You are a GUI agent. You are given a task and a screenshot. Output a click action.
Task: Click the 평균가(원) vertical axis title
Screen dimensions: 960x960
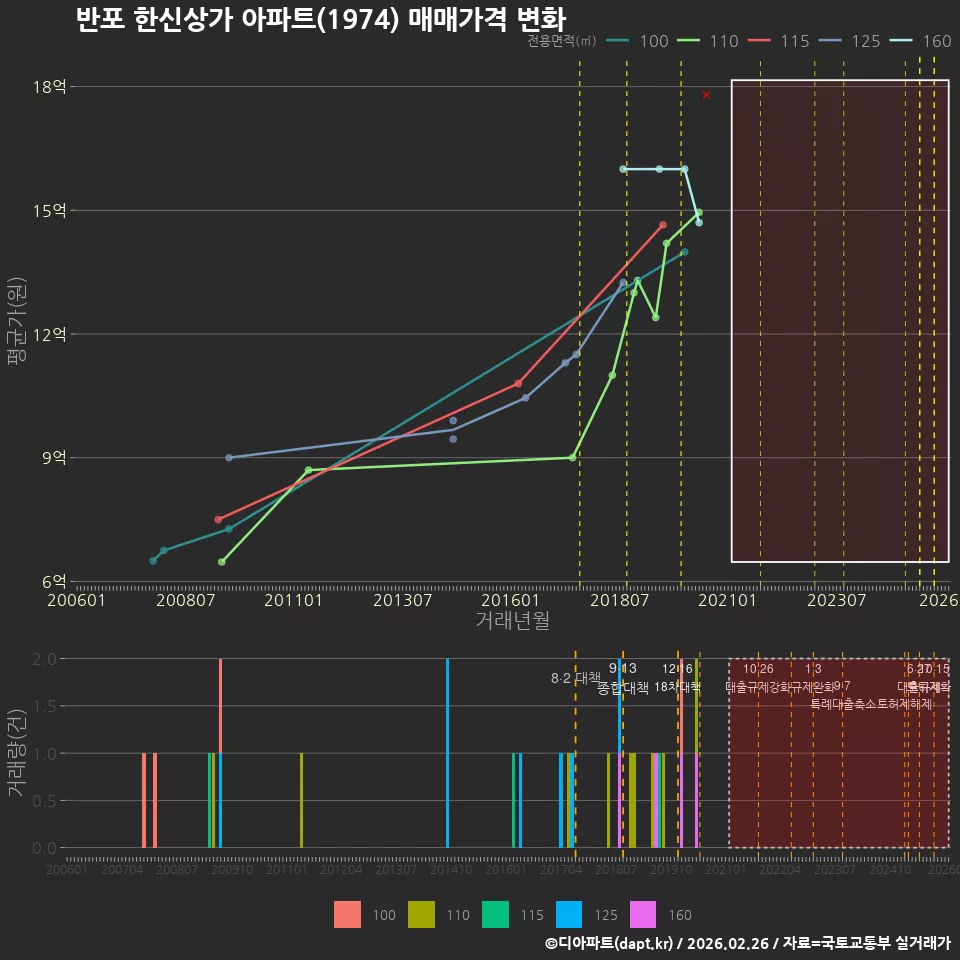coord(17,321)
